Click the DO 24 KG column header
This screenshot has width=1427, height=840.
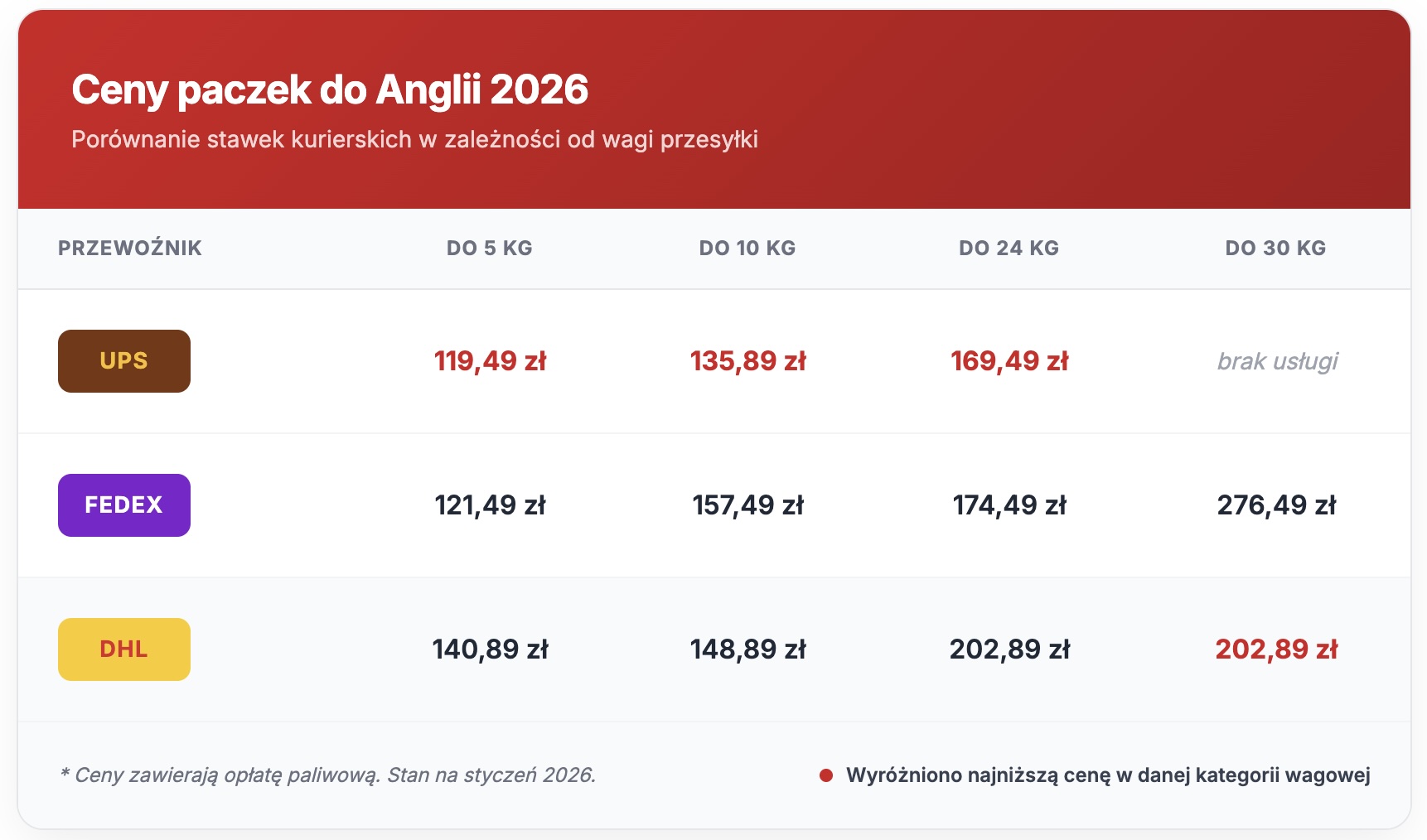[x=1009, y=248]
